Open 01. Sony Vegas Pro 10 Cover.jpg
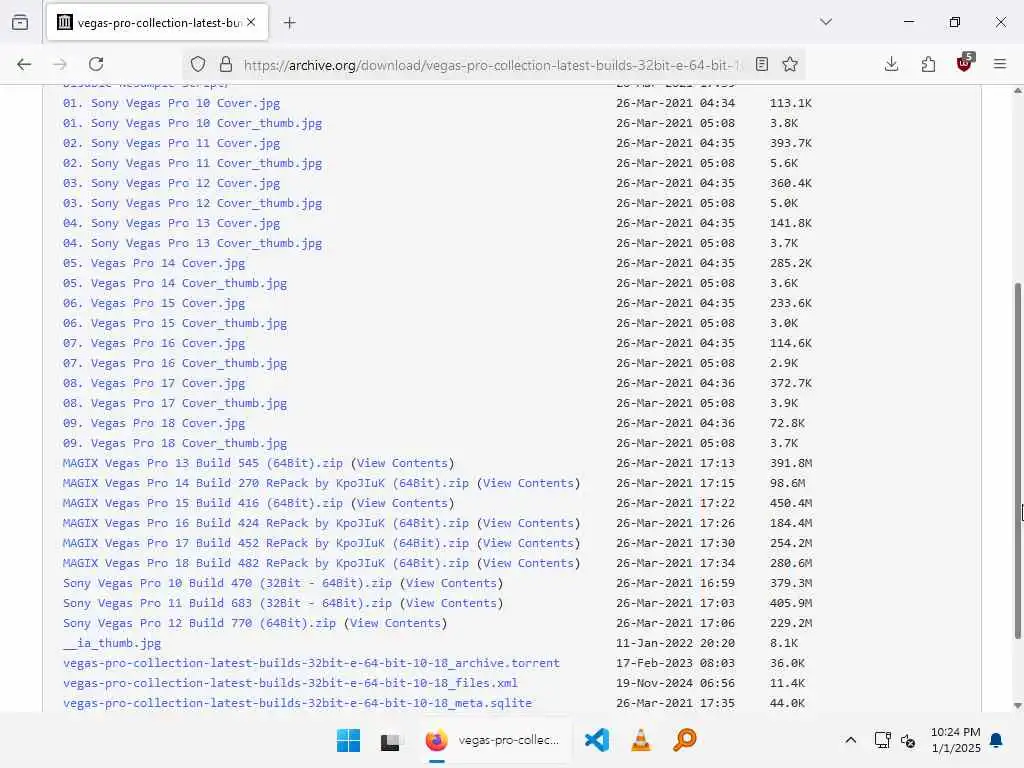The width and height of the screenshot is (1024, 768). point(171,103)
